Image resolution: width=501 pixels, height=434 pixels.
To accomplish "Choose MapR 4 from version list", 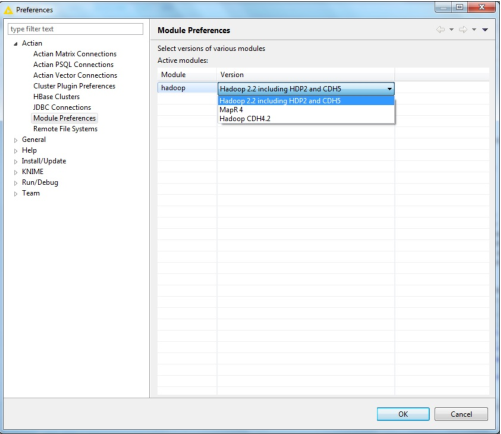I will (x=306, y=110).
